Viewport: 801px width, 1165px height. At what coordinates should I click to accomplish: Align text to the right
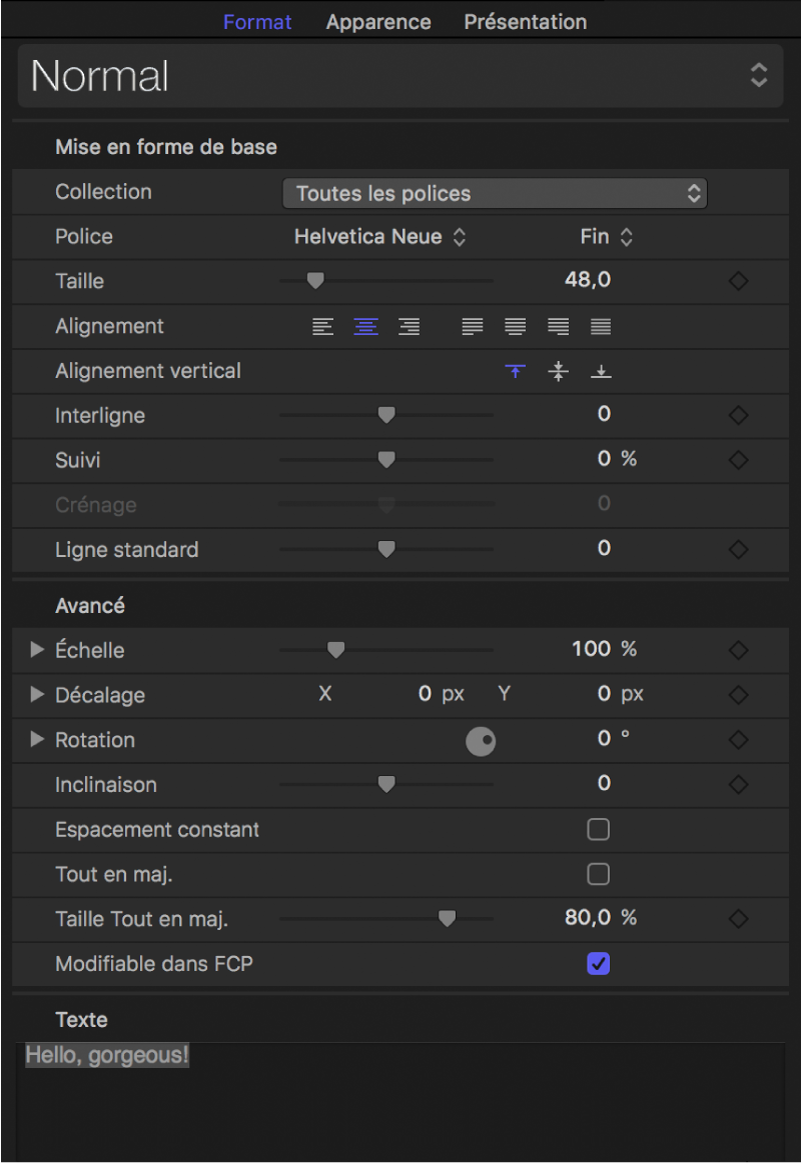pos(409,326)
